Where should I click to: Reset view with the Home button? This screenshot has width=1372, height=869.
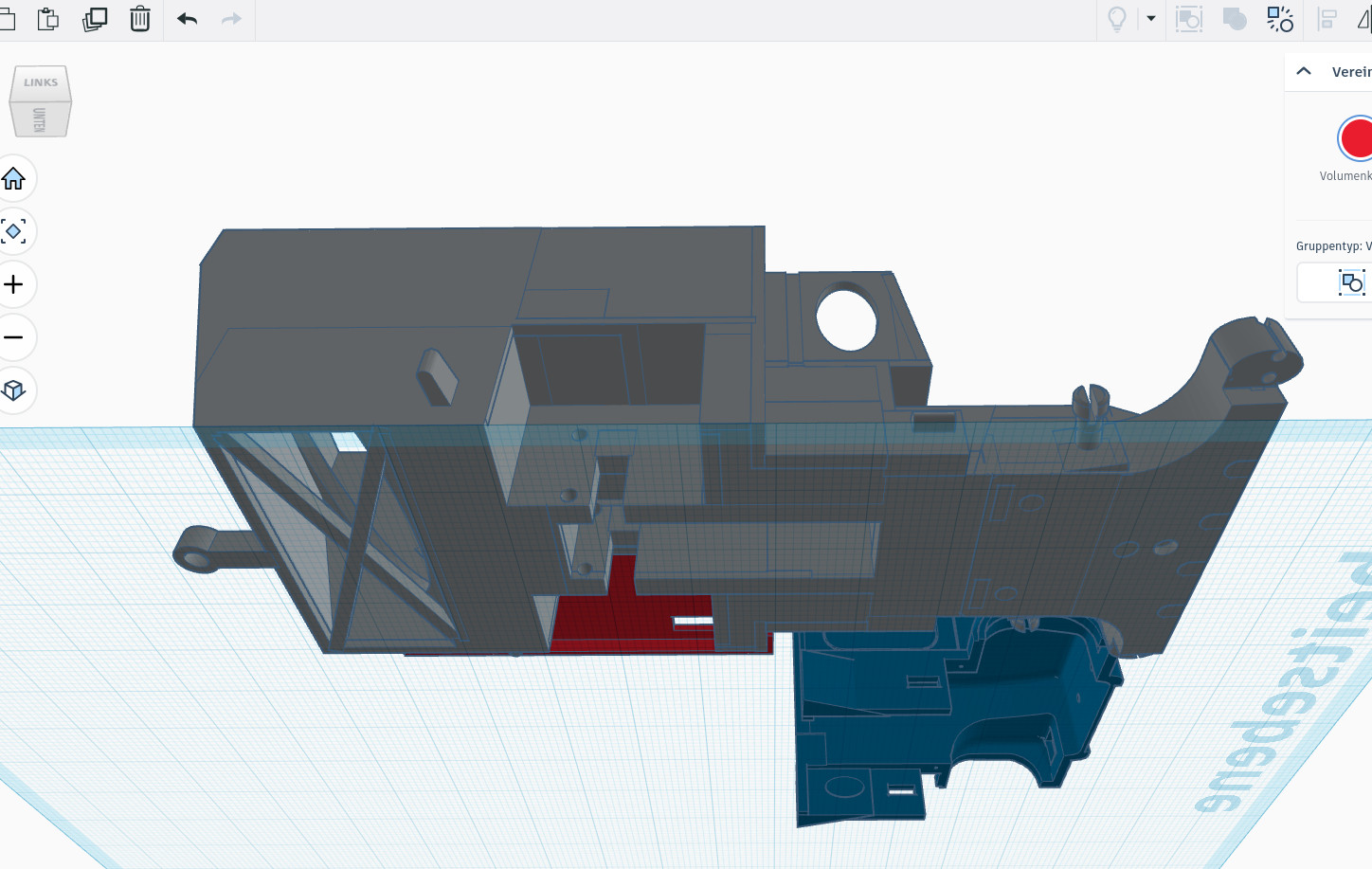tap(14, 178)
